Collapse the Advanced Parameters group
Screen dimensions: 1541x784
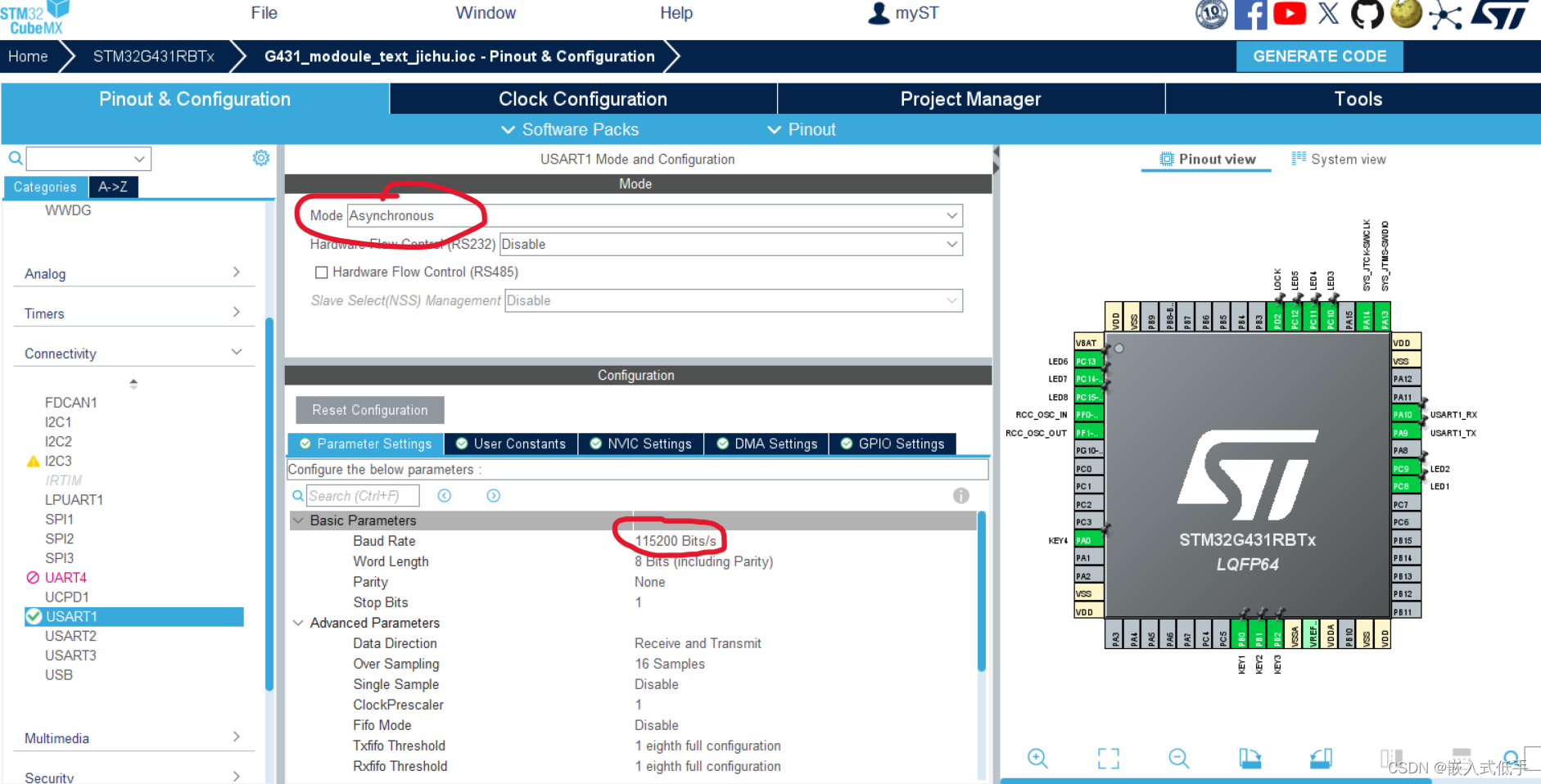(298, 623)
